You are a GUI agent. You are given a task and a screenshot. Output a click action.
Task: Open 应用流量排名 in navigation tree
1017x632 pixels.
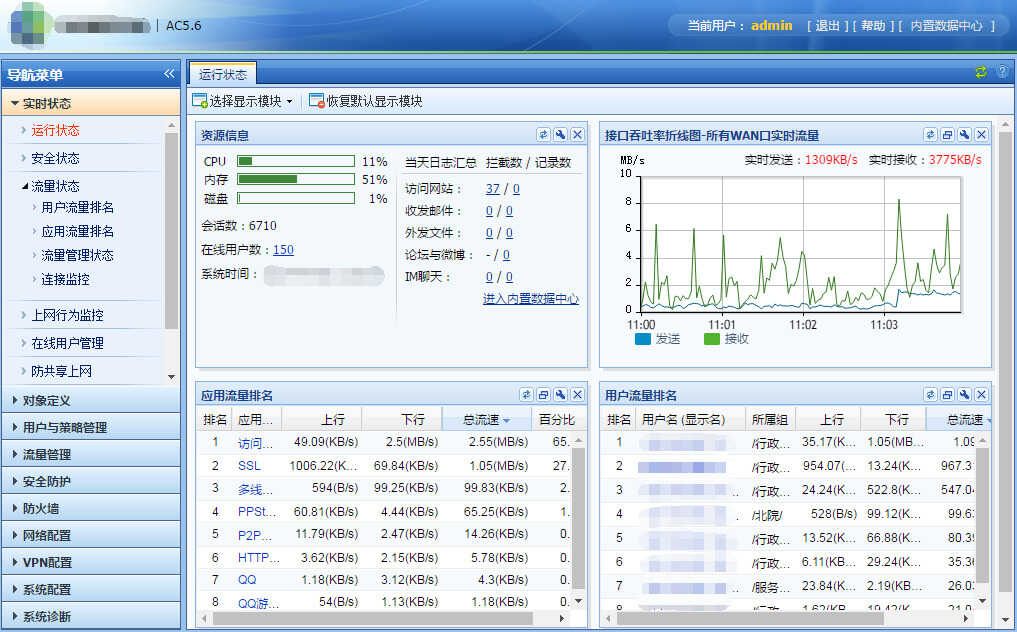[78, 232]
